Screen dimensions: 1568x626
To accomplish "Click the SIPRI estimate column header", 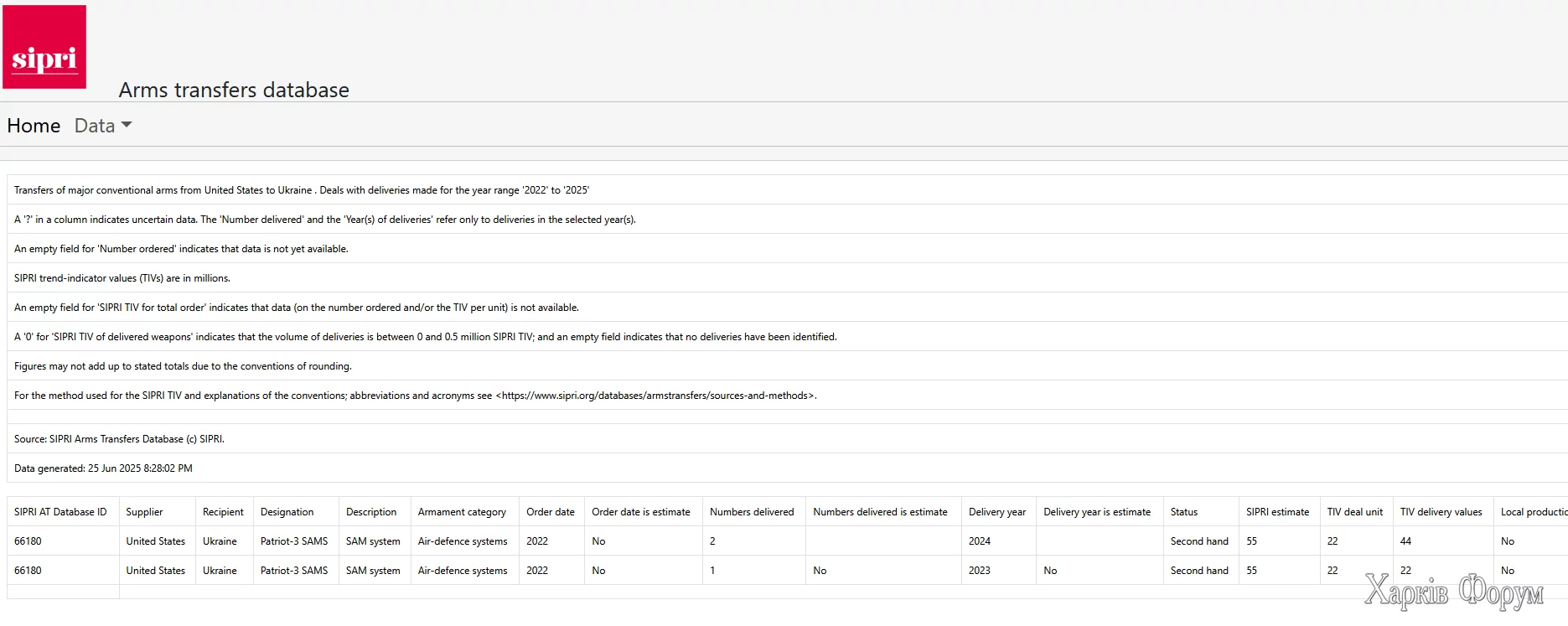I will click(1277, 512).
